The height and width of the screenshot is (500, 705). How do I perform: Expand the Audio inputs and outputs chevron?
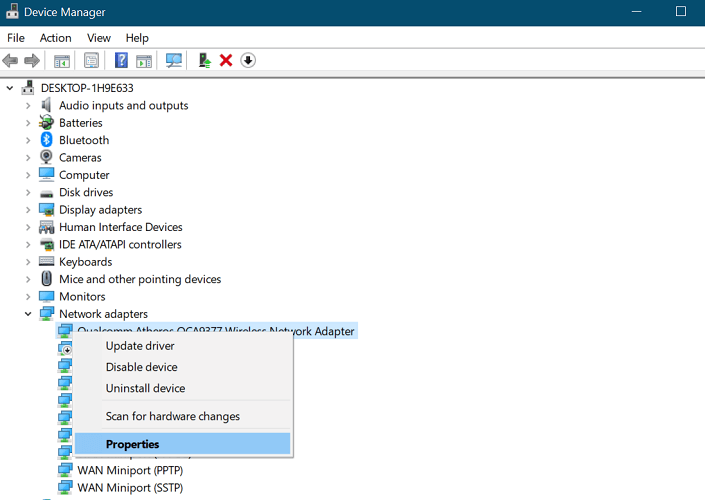(x=28, y=106)
